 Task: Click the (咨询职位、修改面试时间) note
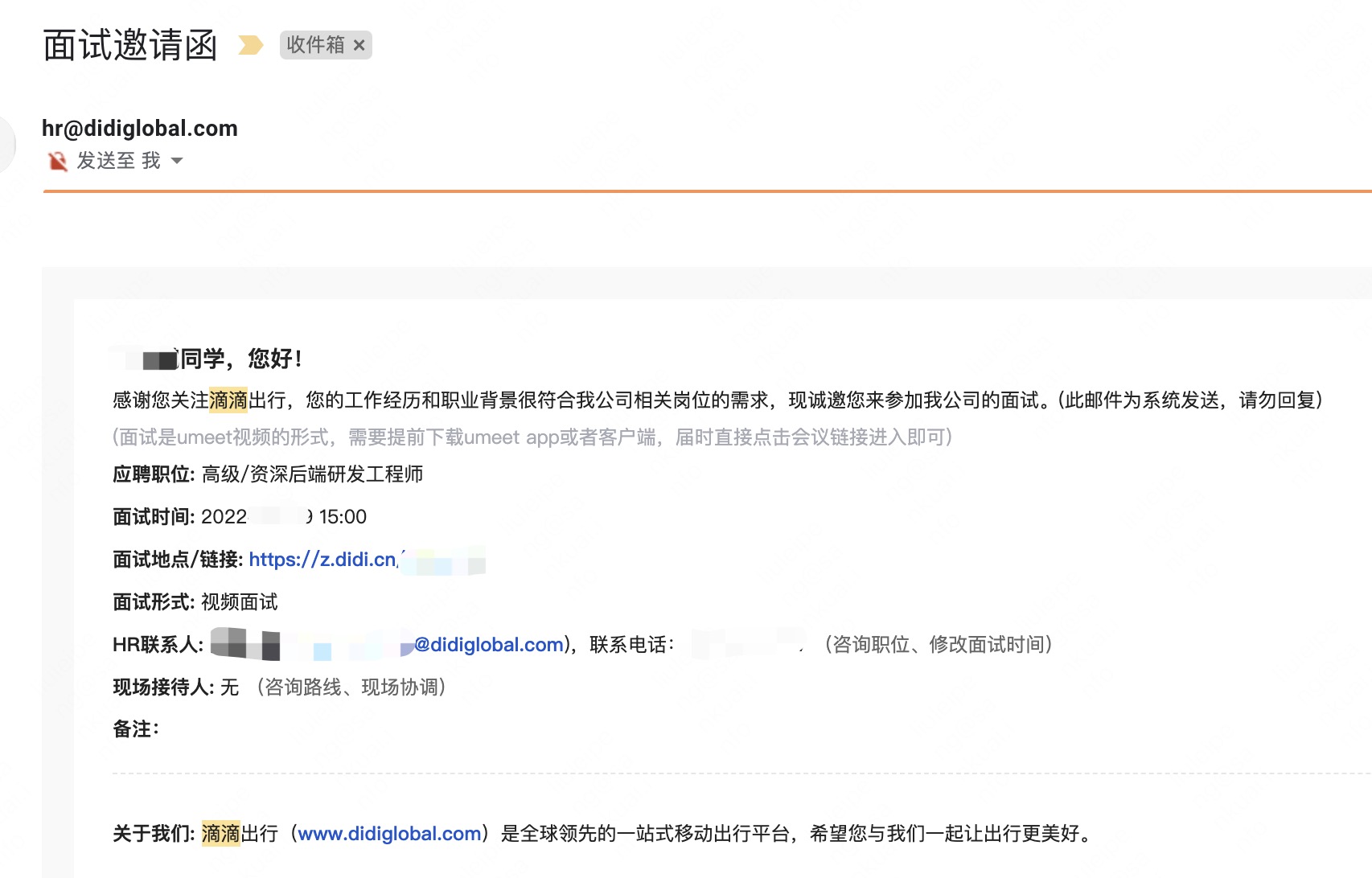click(x=939, y=645)
